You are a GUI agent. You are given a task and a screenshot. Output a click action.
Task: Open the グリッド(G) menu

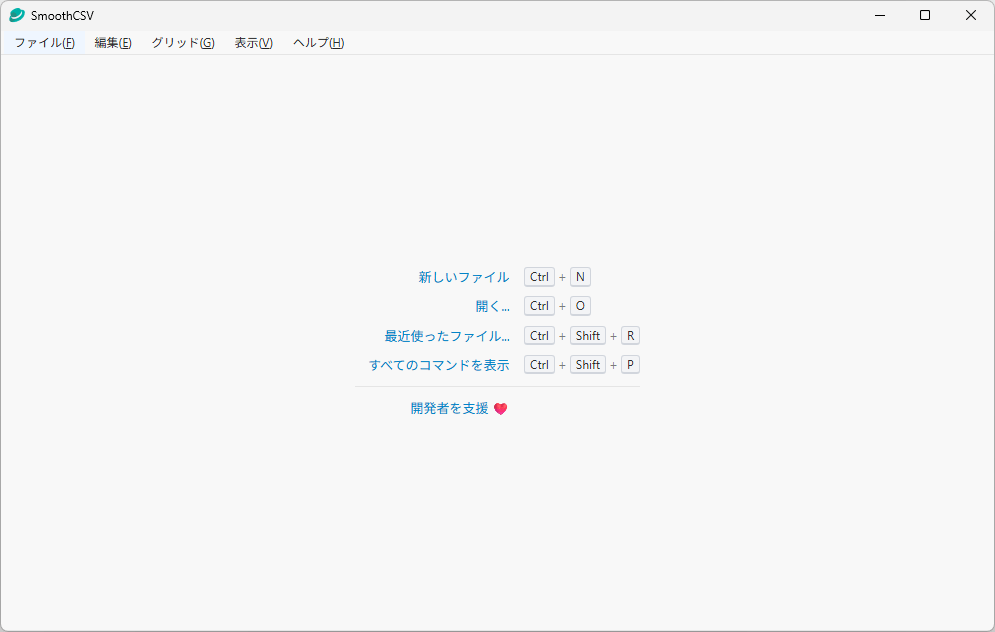(183, 43)
